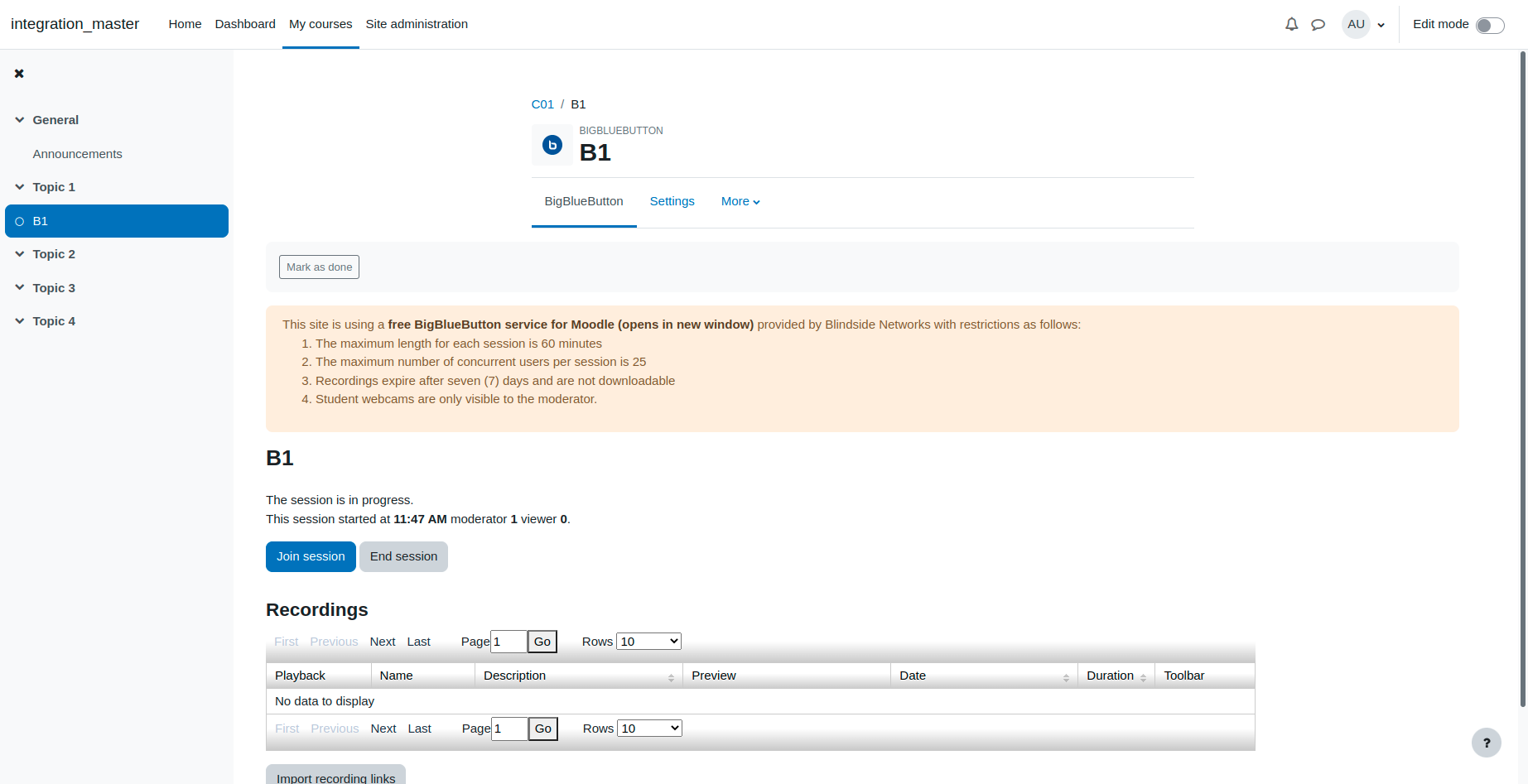Open the user menu dropdown arrow

point(1381,25)
